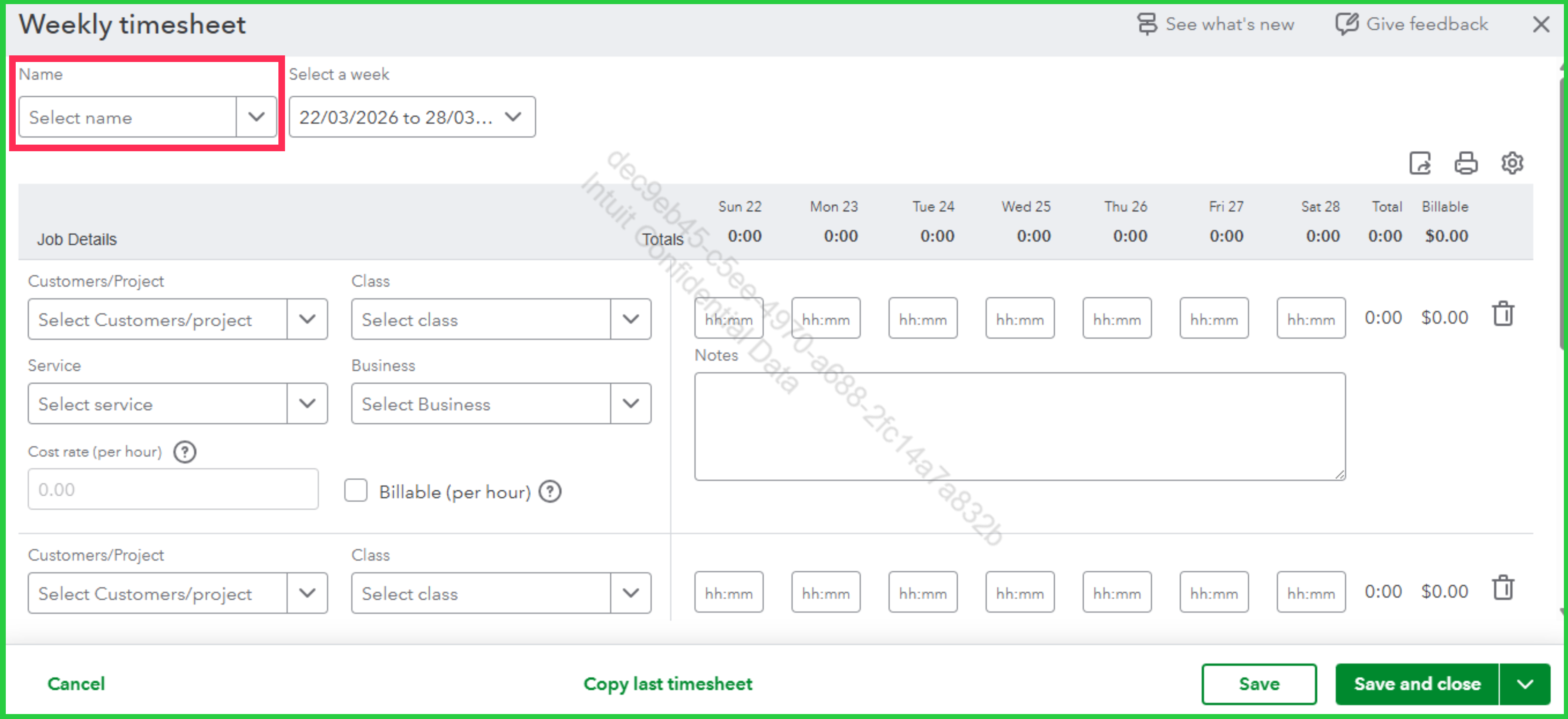Click inside the Notes text area
This screenshot has height=719, width=1568.
pyautogui.click(x=1019, y=426)
